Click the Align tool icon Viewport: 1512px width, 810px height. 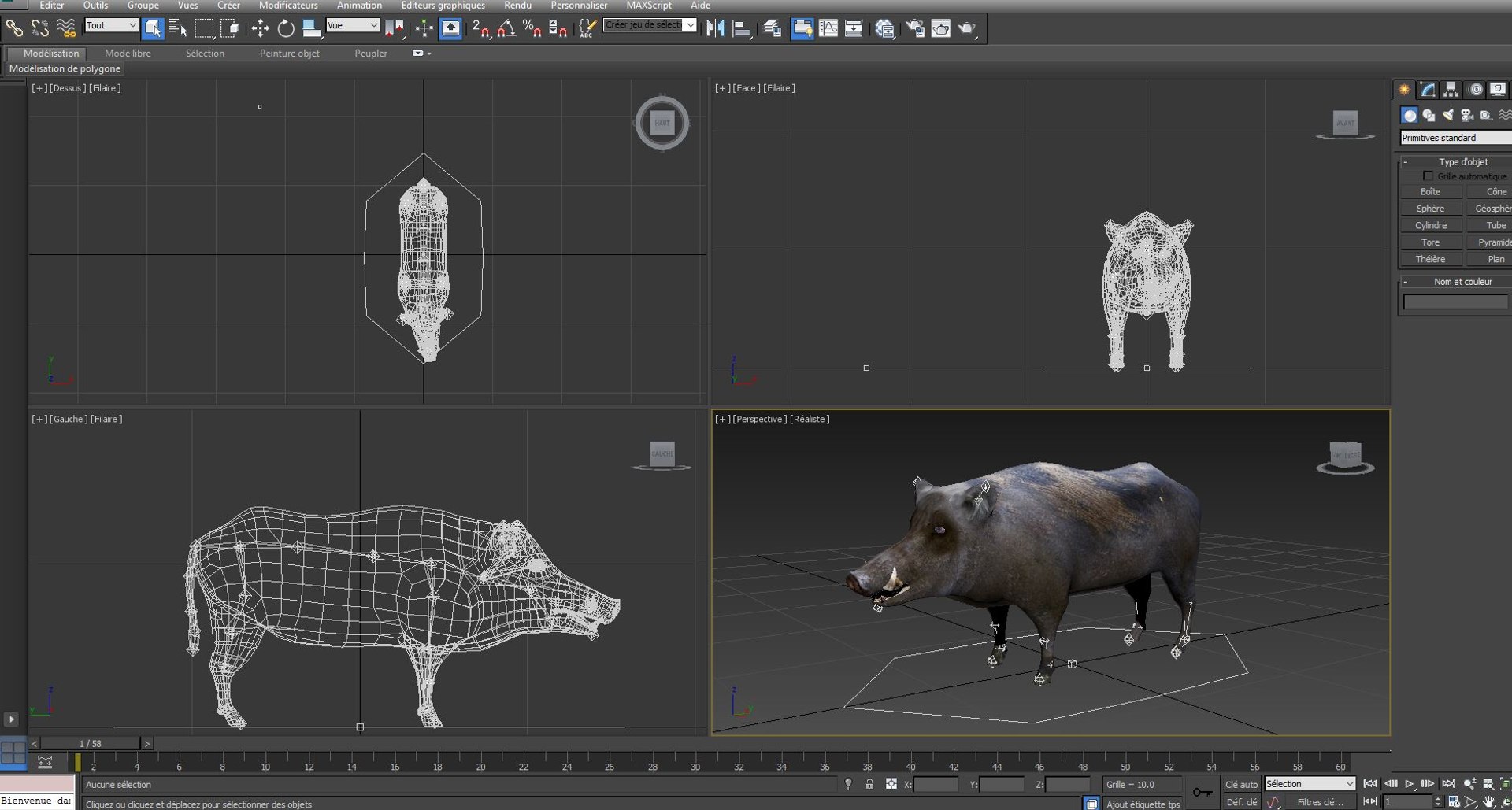(x=741, y=28)
